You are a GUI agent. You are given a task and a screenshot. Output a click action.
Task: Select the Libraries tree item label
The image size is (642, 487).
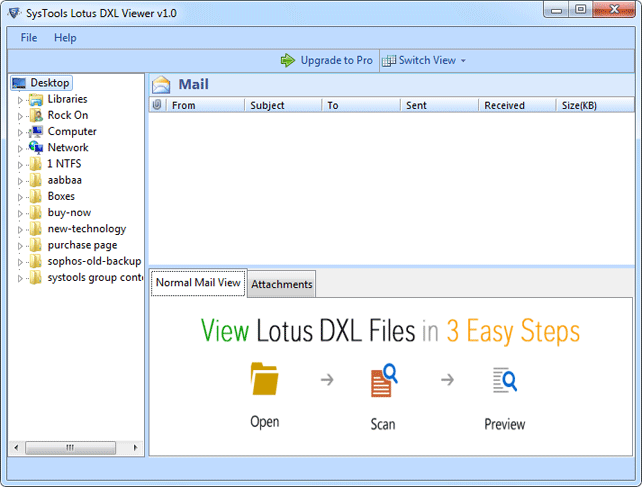coord(68,99)
